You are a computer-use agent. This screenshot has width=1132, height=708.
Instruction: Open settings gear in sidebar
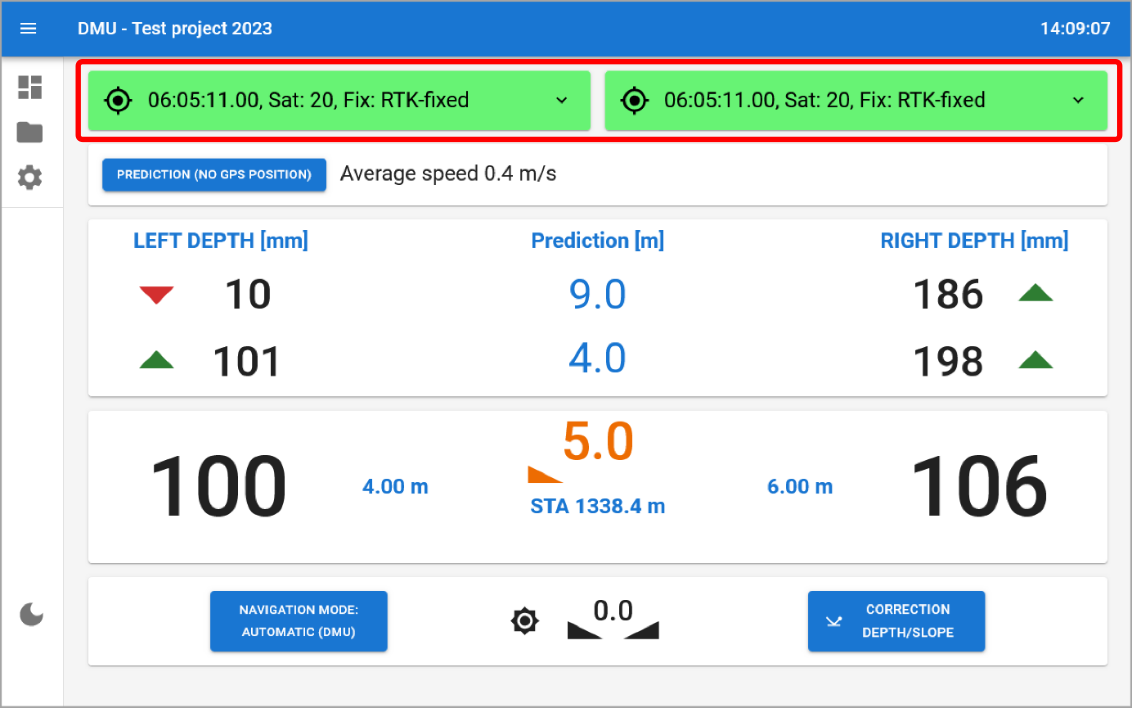30,178
